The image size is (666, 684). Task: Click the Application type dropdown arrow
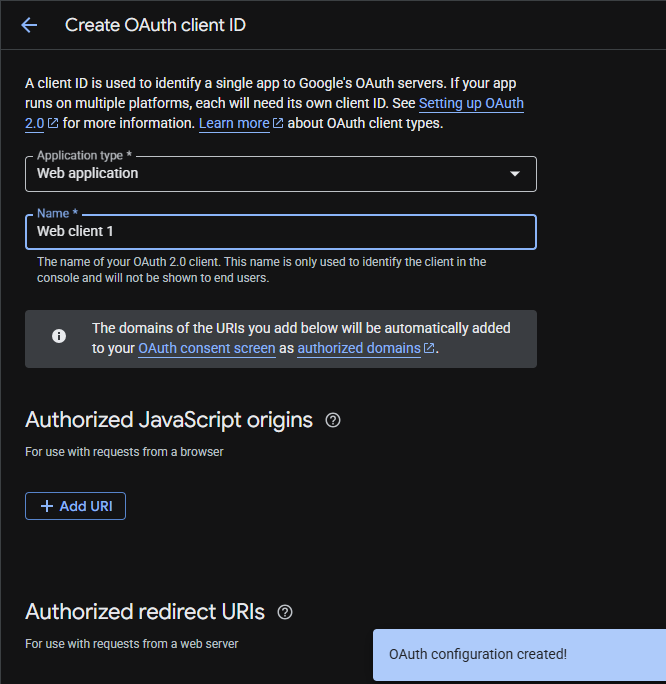pyautogui.click(x=515, y=174)
